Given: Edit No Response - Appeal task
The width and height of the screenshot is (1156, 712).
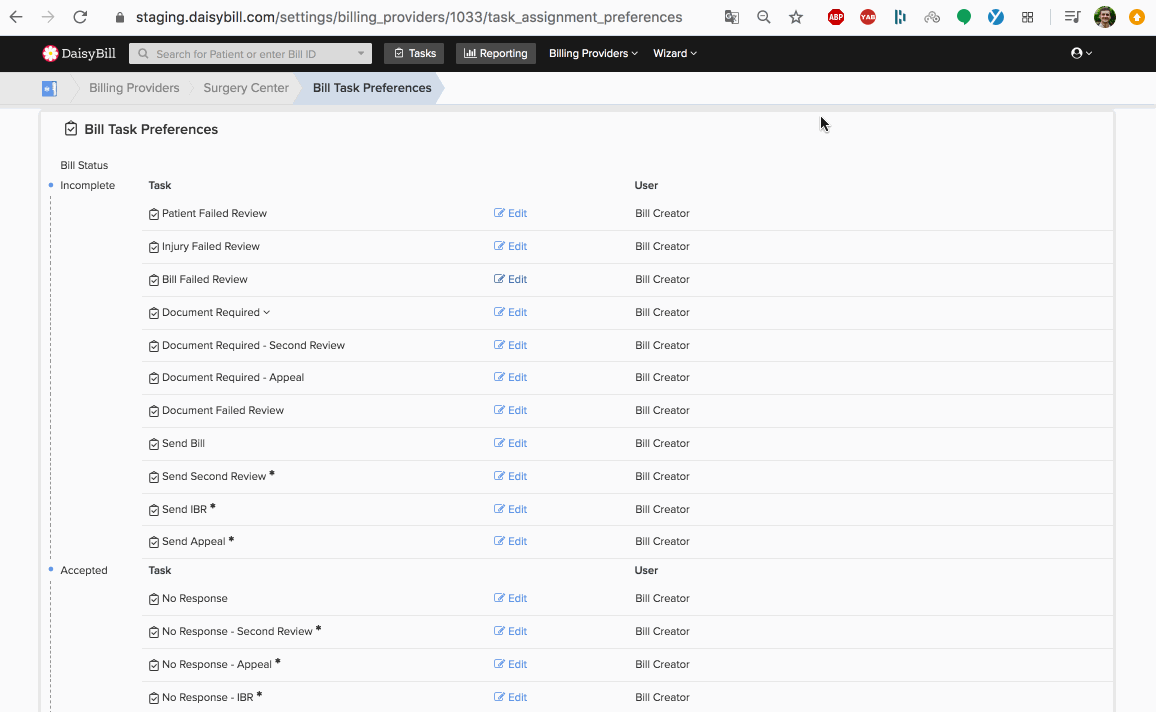Looking at the screenshot, I should pyautogui.click(x=510, y=664).
